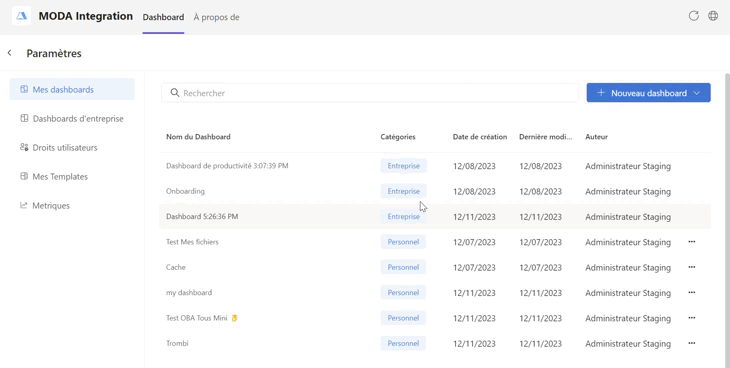Screen dimensions: 730x368
Task: Go back using the Paramètres arrow
Action: tap(9, 53)
